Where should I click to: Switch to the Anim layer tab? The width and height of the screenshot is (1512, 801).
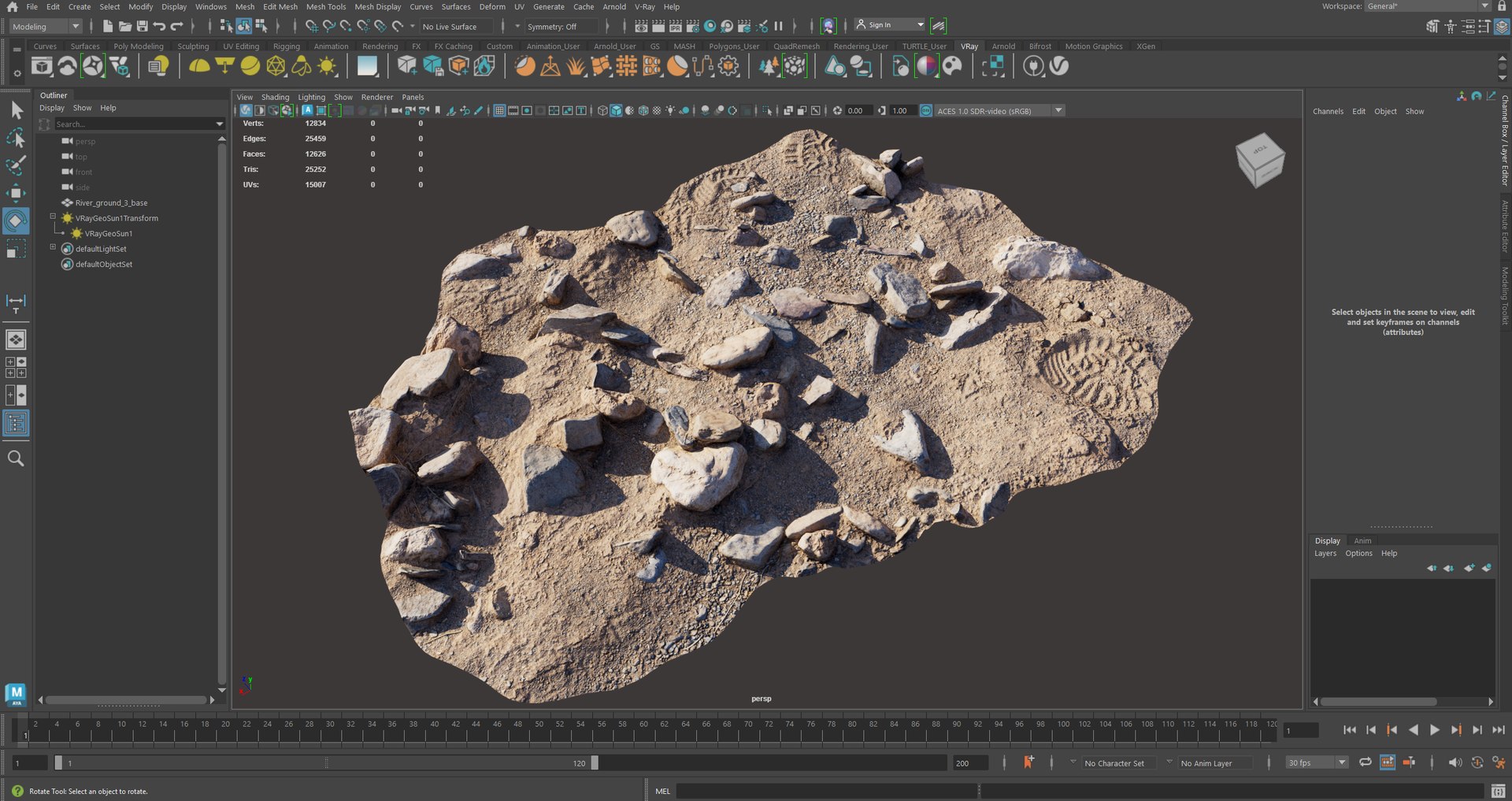[1362, 541]
